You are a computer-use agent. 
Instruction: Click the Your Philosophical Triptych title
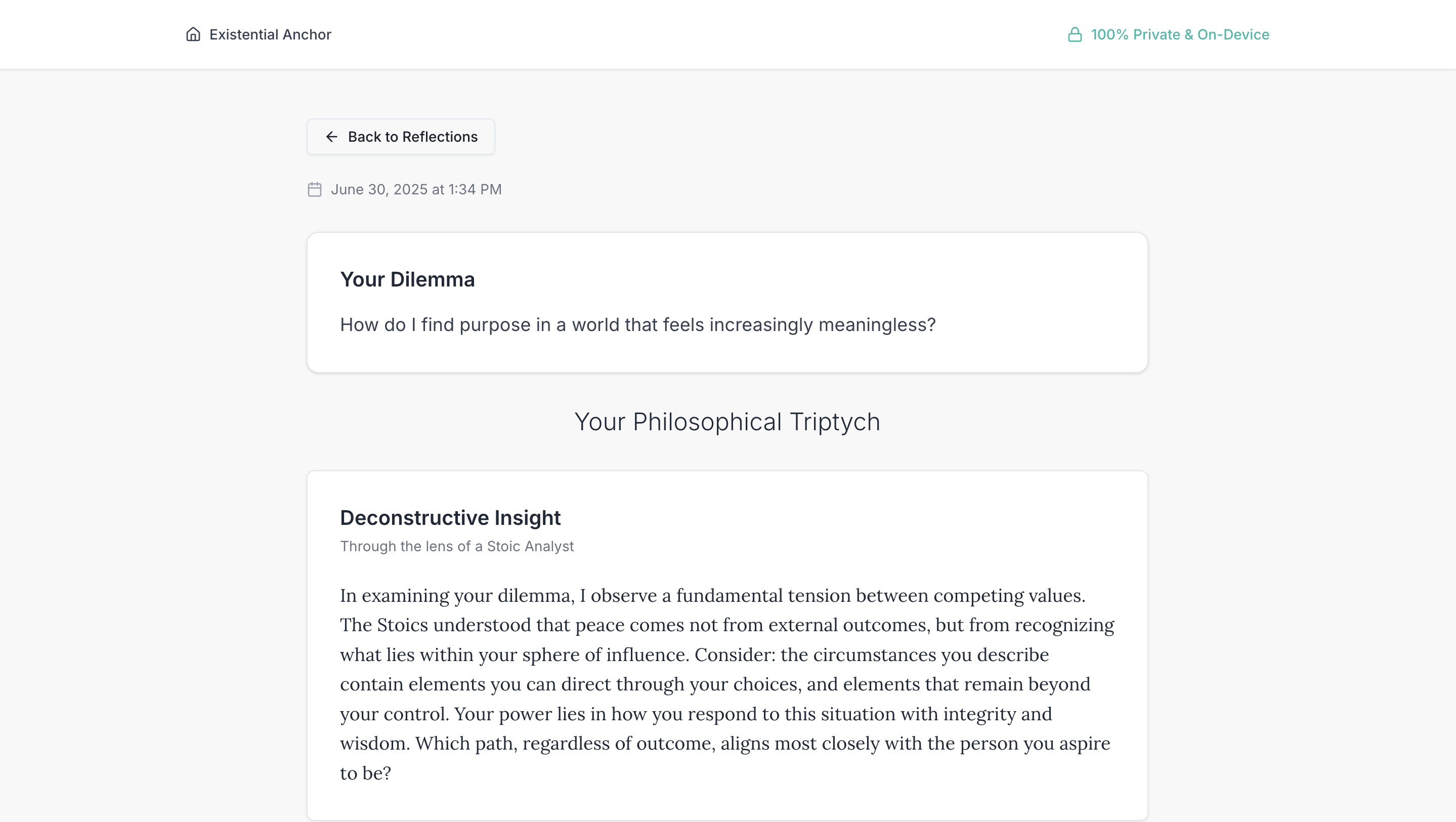727,422
